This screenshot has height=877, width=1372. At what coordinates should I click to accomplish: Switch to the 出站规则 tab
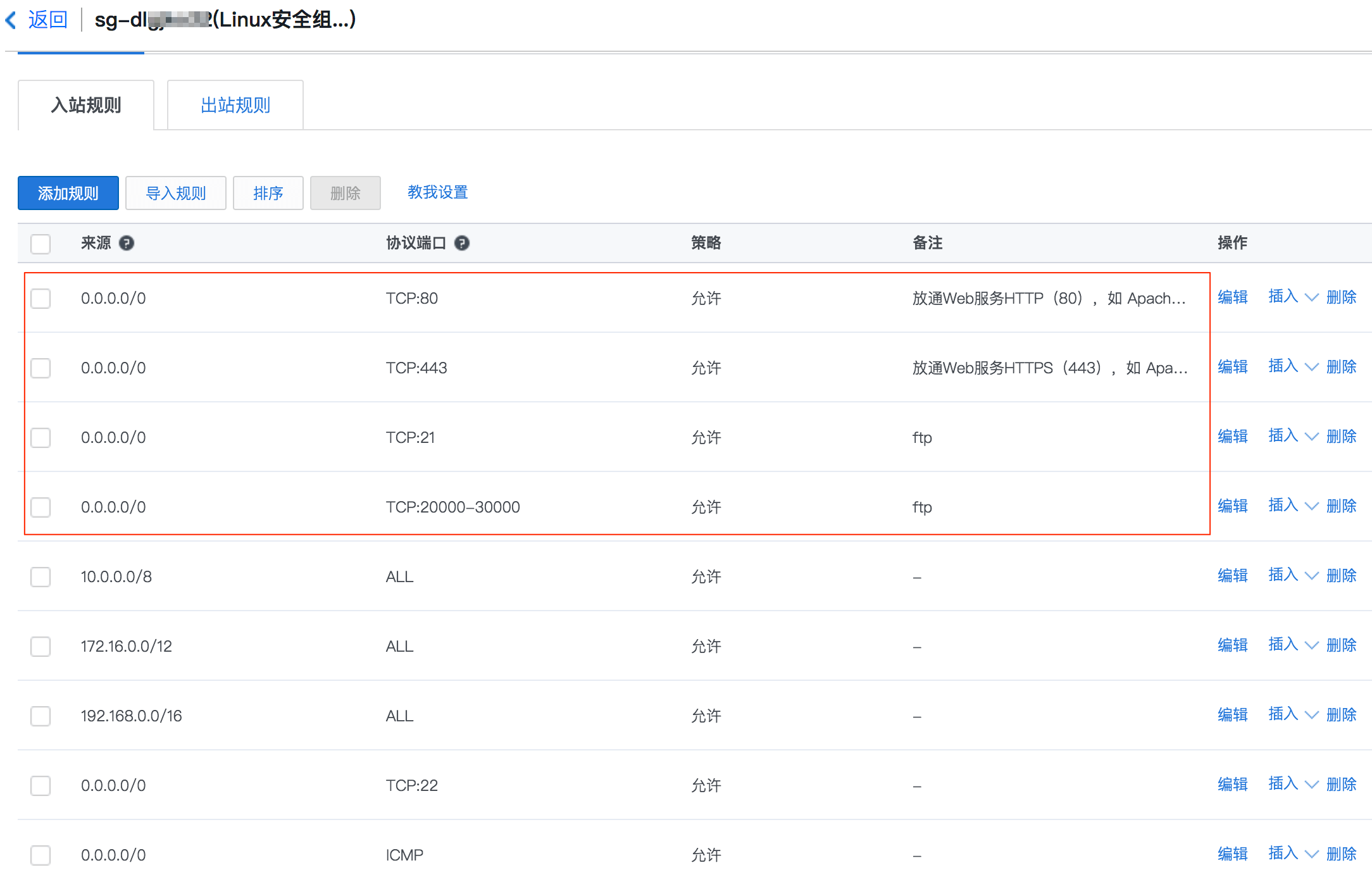tap(235, 105)
